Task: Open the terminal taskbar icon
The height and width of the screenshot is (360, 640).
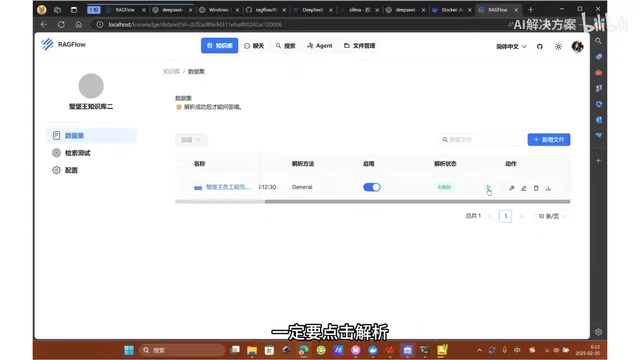Action: coord(424,350)
